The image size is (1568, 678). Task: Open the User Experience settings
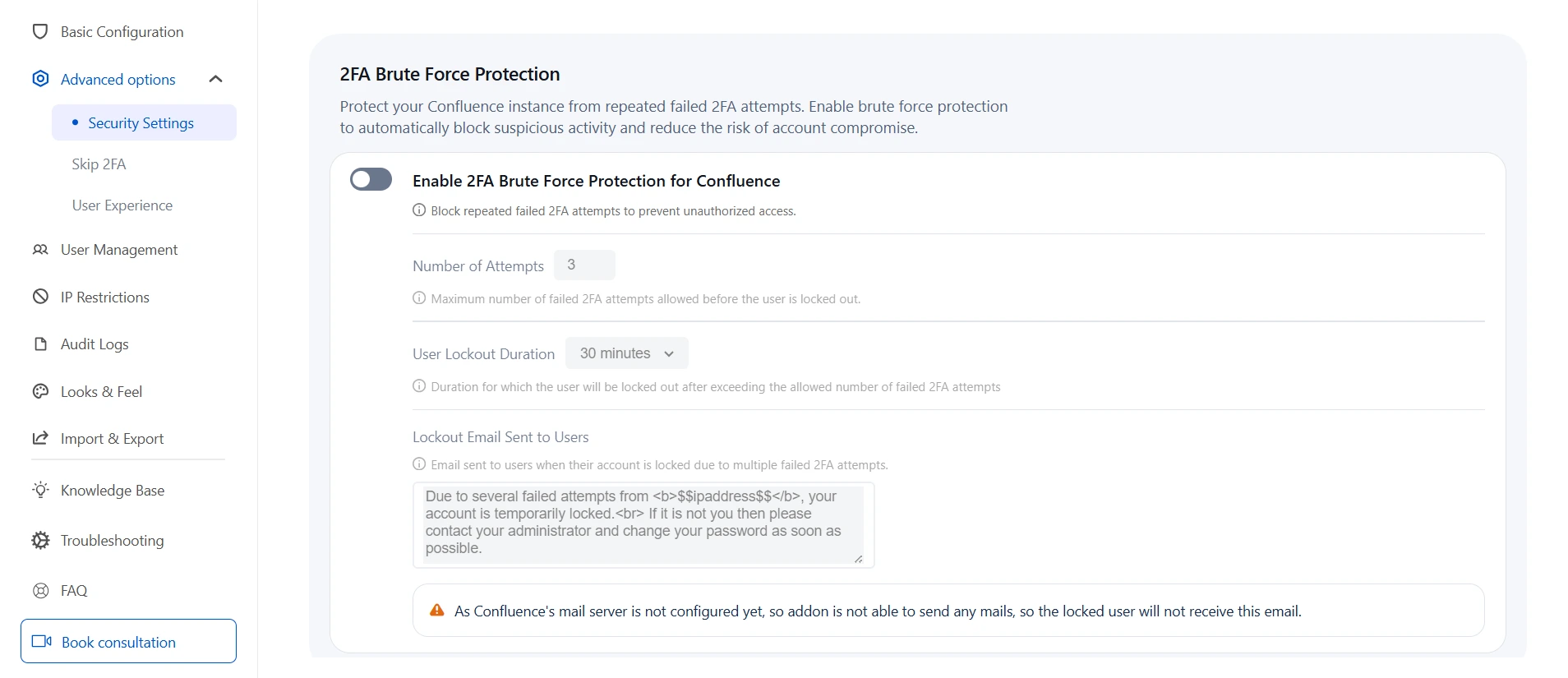point(122,205)
